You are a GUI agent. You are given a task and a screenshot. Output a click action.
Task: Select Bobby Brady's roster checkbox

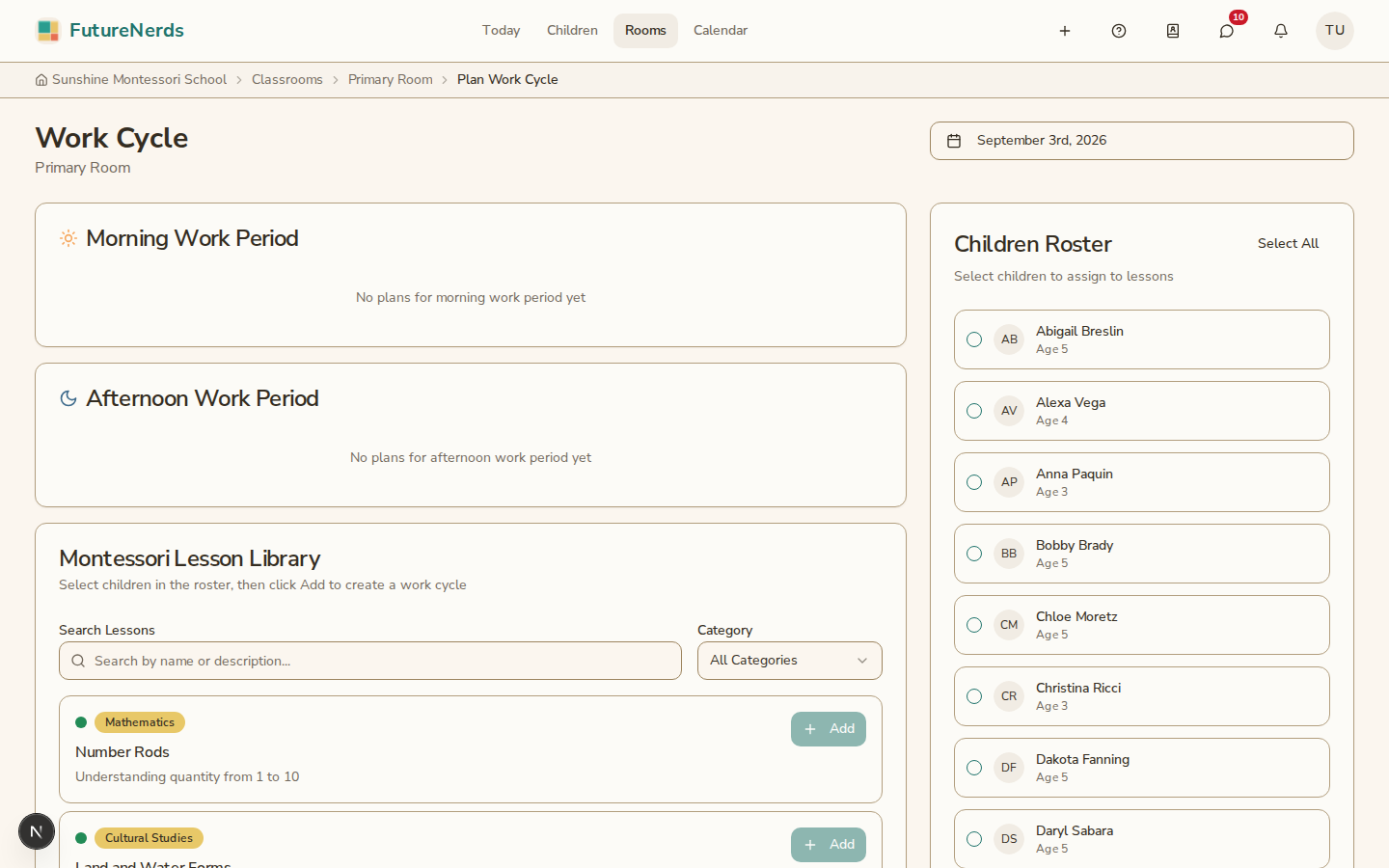click(x=974, y=554)
